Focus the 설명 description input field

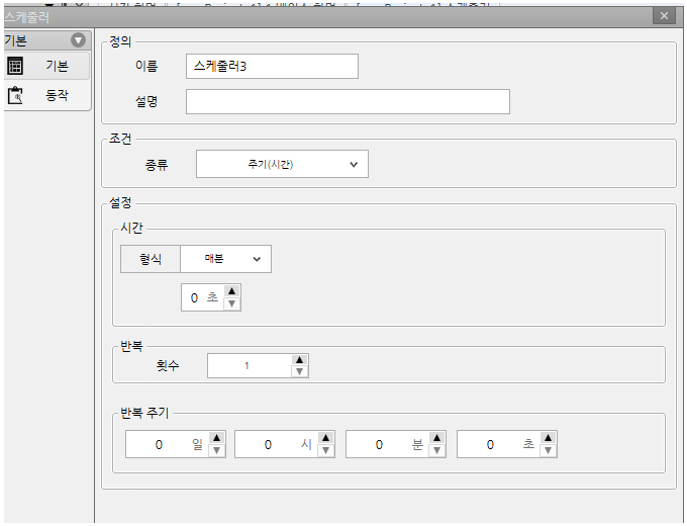click(348, 102)
